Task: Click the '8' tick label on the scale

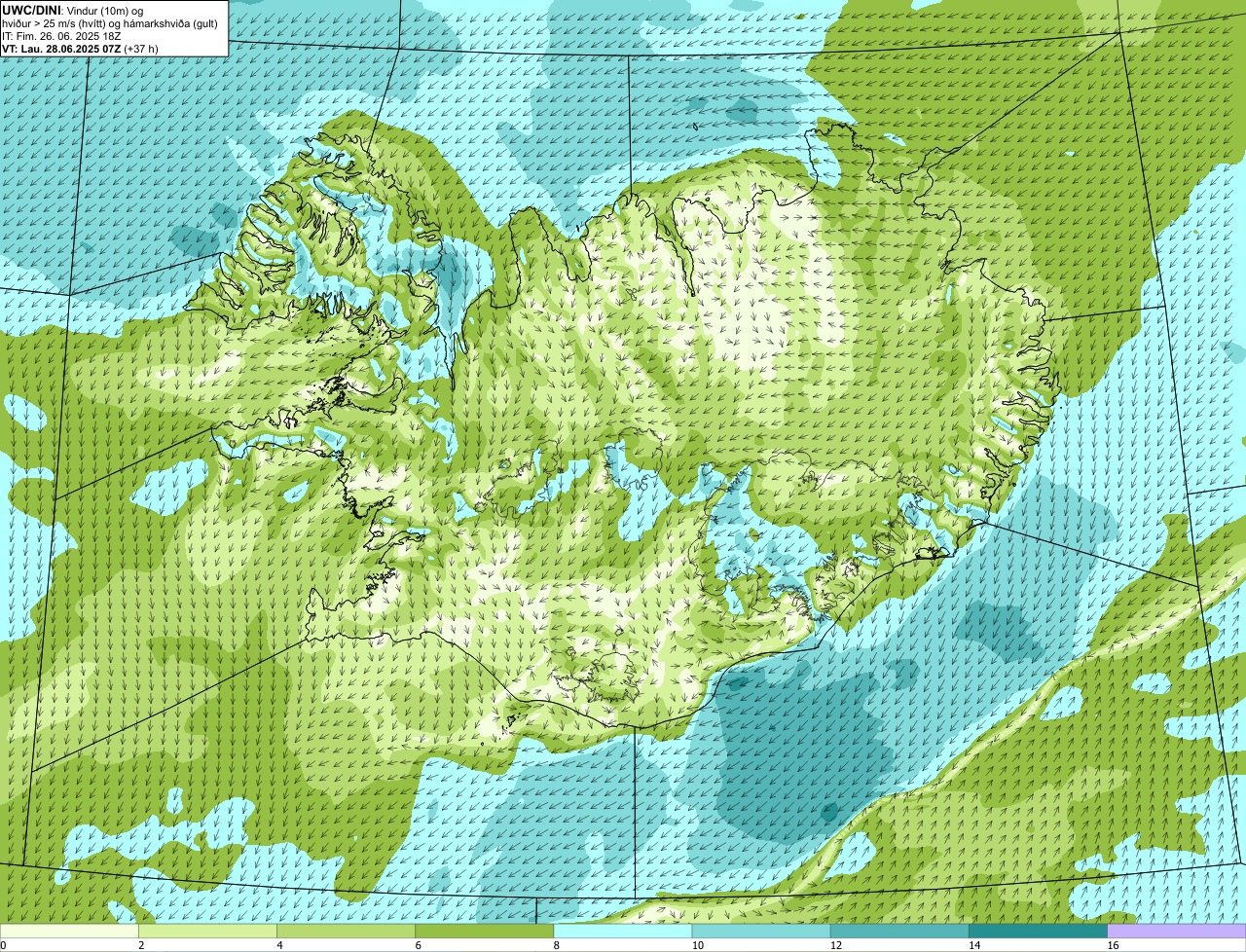Action: [x=556, y=945]
